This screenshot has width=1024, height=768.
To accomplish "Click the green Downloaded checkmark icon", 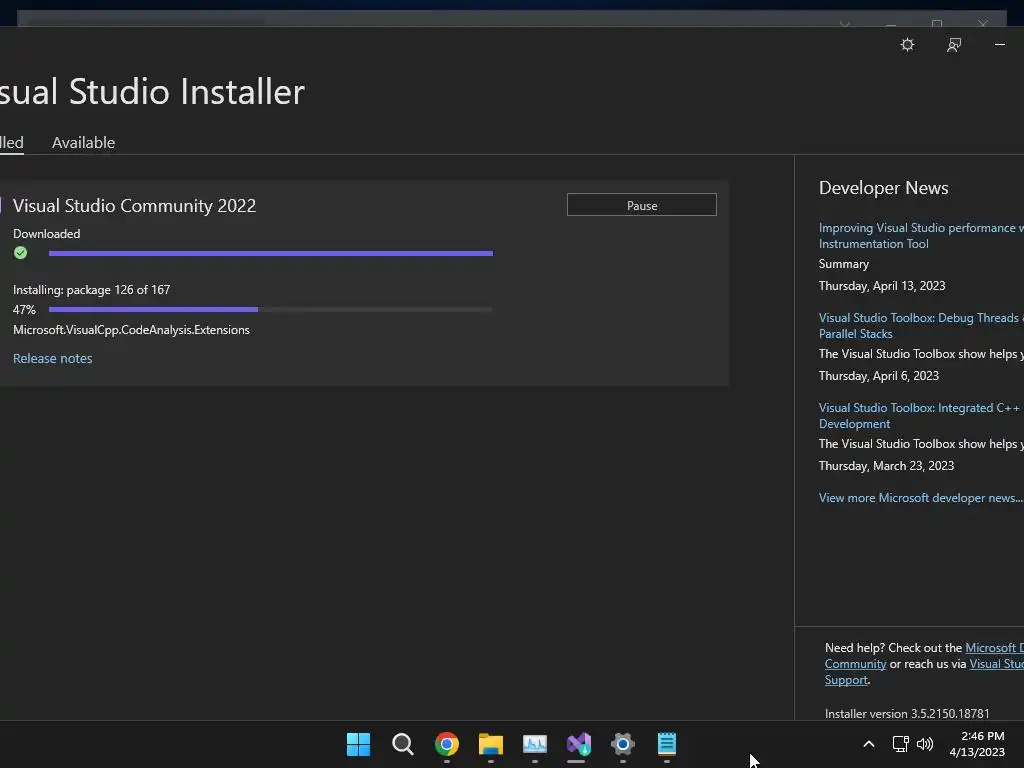I will point(21,253).
